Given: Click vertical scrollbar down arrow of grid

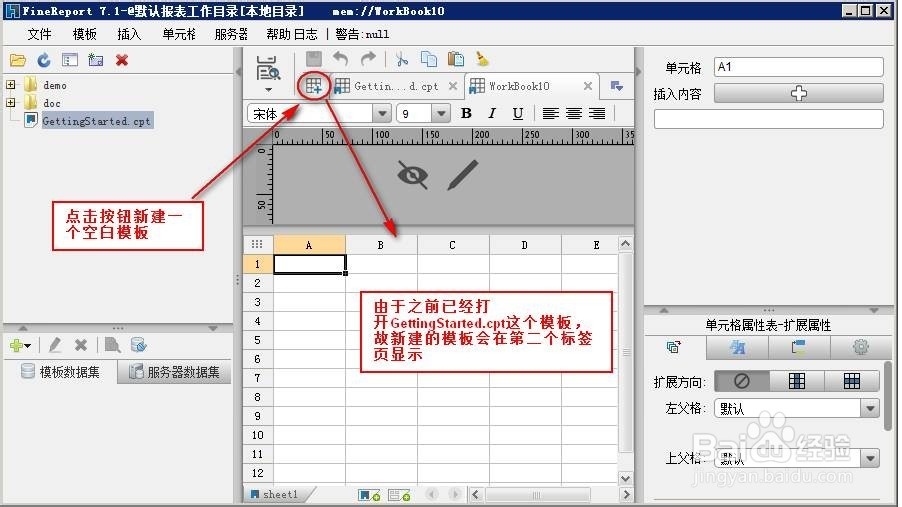Looking at the screenshot, I should pos(625,478).
